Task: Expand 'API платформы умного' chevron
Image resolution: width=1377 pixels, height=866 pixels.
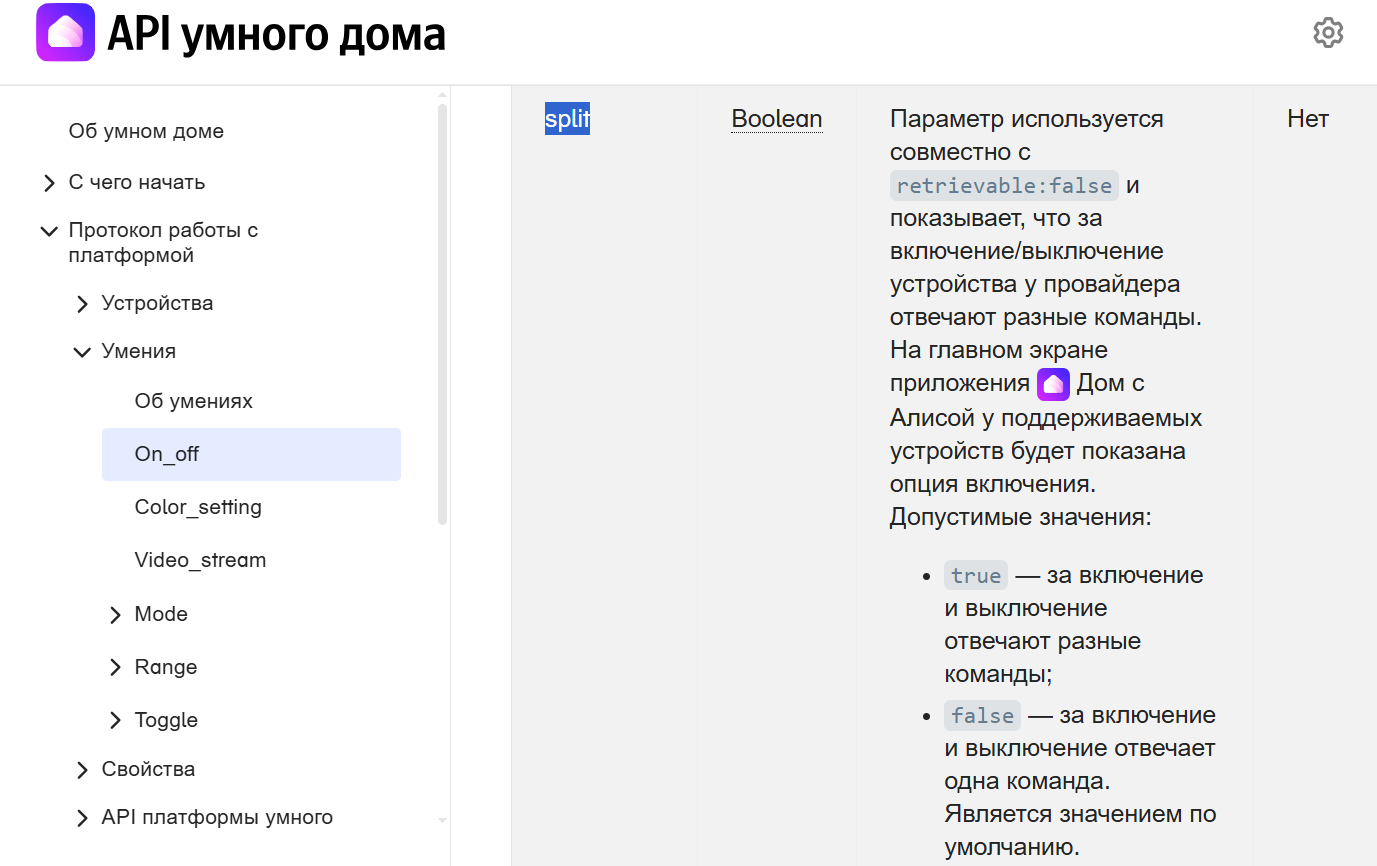Action: point(82,818)
